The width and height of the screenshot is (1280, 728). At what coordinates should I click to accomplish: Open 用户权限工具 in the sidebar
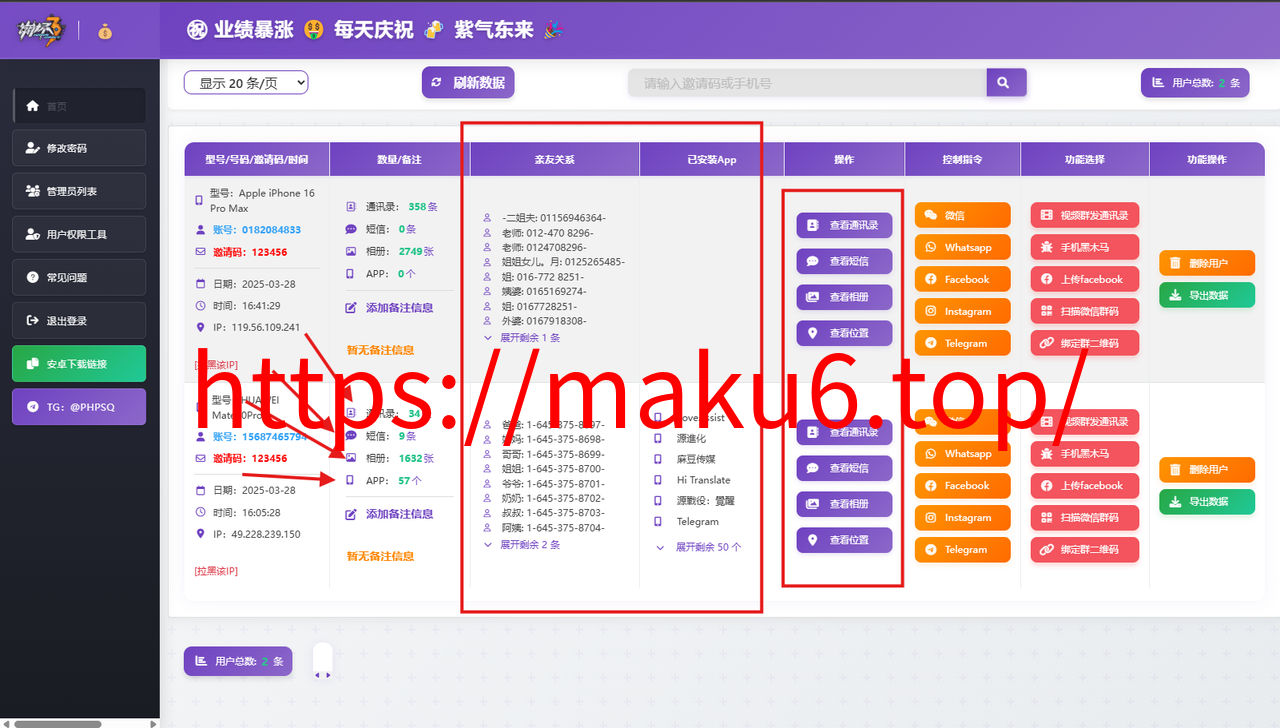[79, 234]
